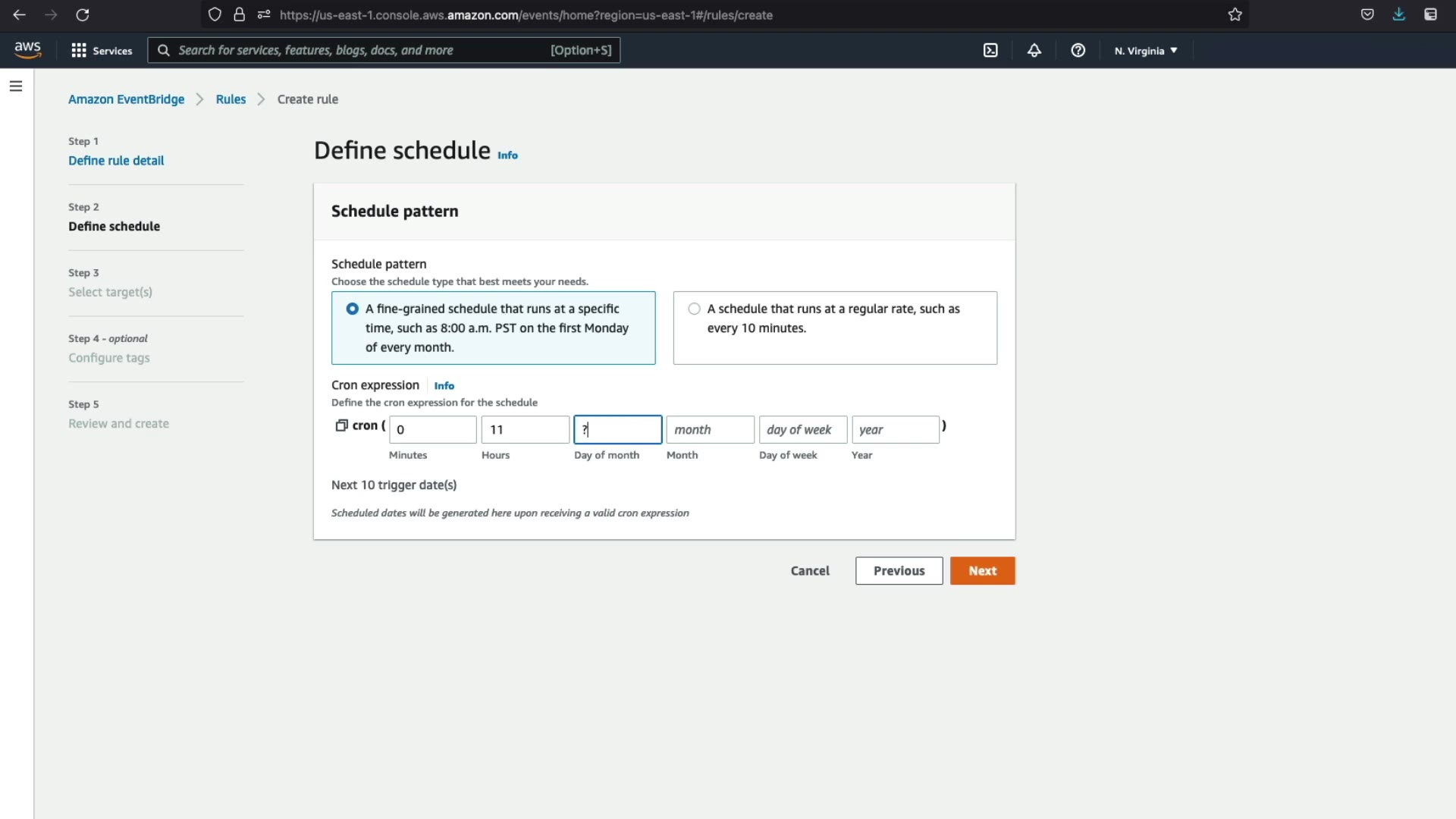Open the N. Virginia region dropdown
The width and height of the screenshot is (1456, 819).
(1146, 51)
